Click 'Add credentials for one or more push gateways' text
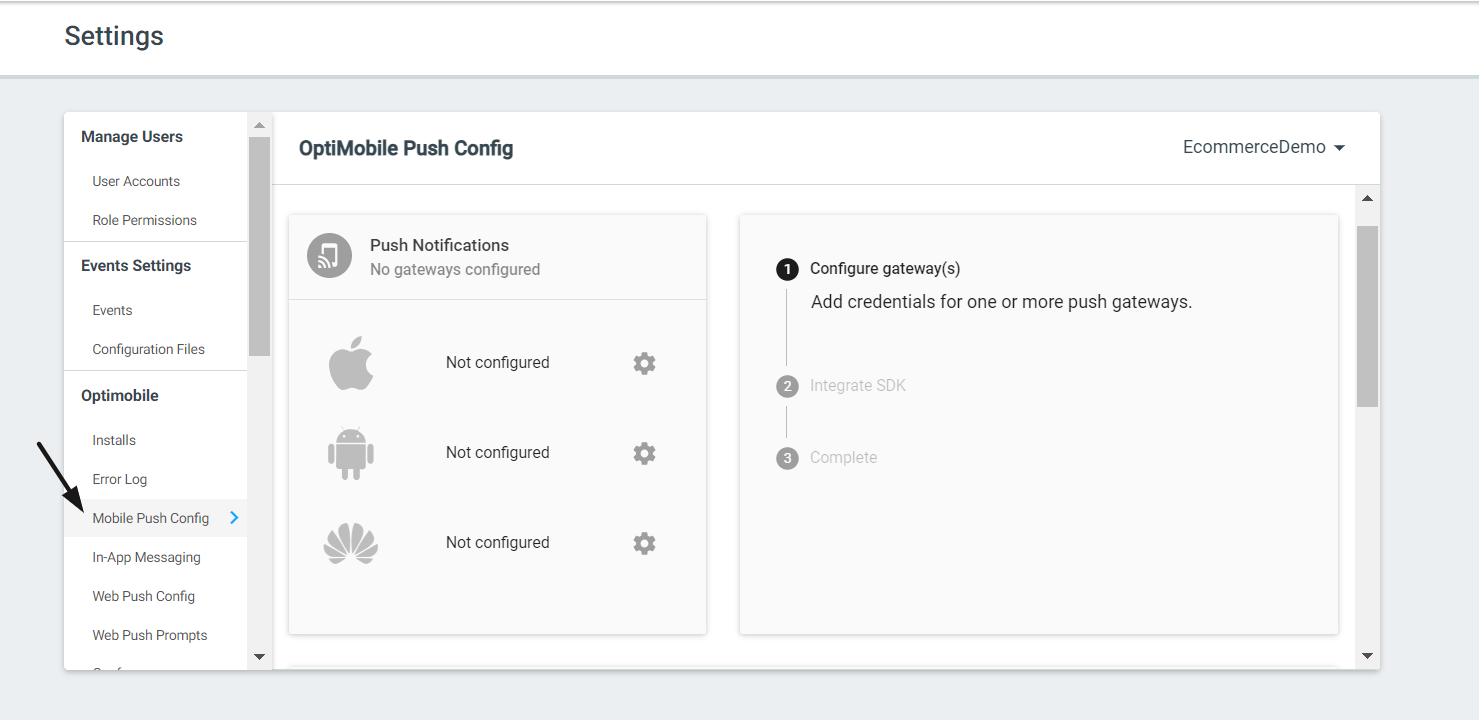 [1001, 302]
